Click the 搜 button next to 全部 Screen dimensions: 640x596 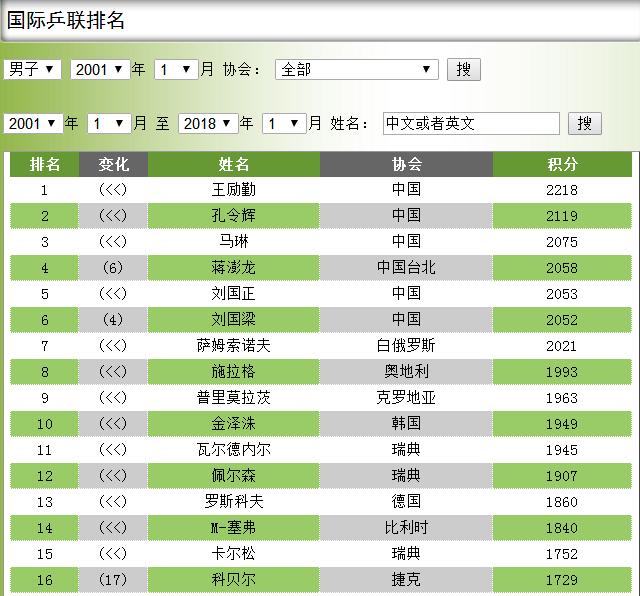point(464,69)
